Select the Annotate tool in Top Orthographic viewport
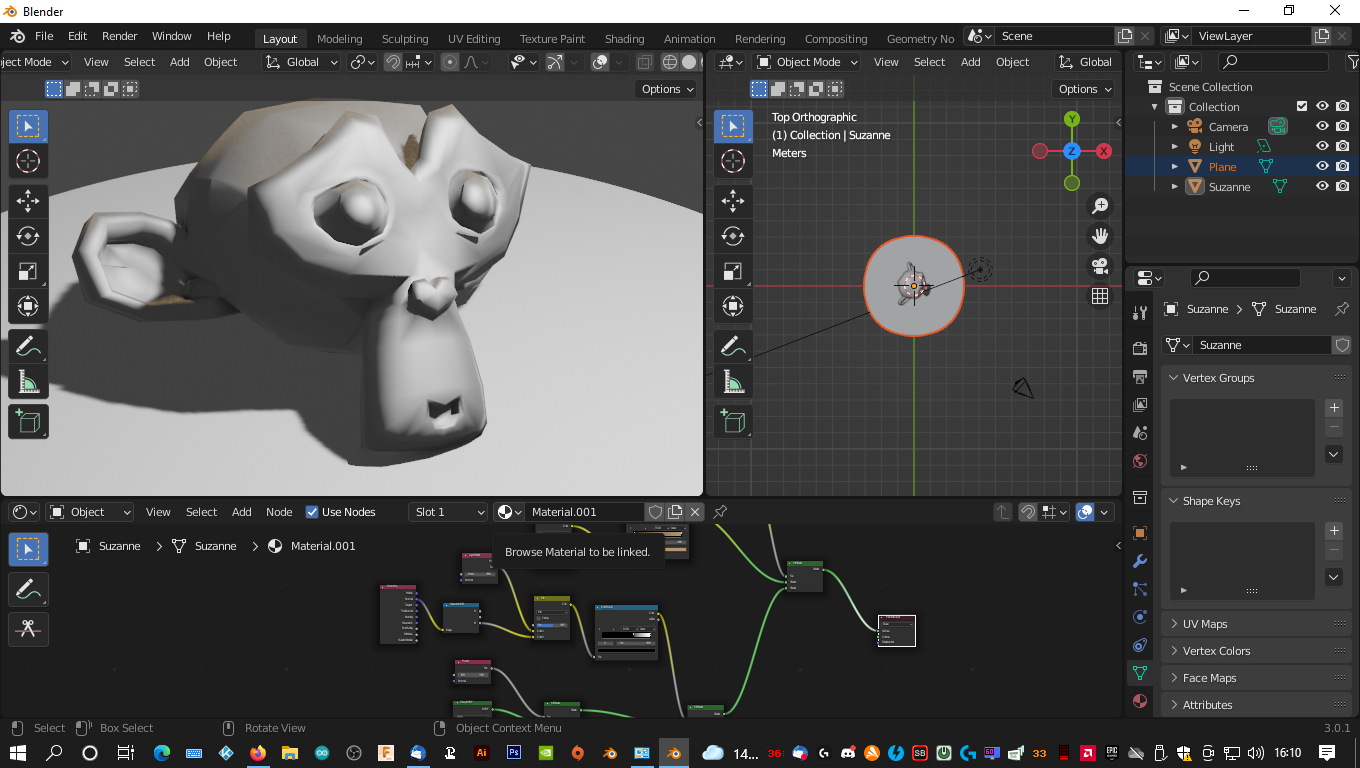1360x768 pixels. tap(733, 346)
